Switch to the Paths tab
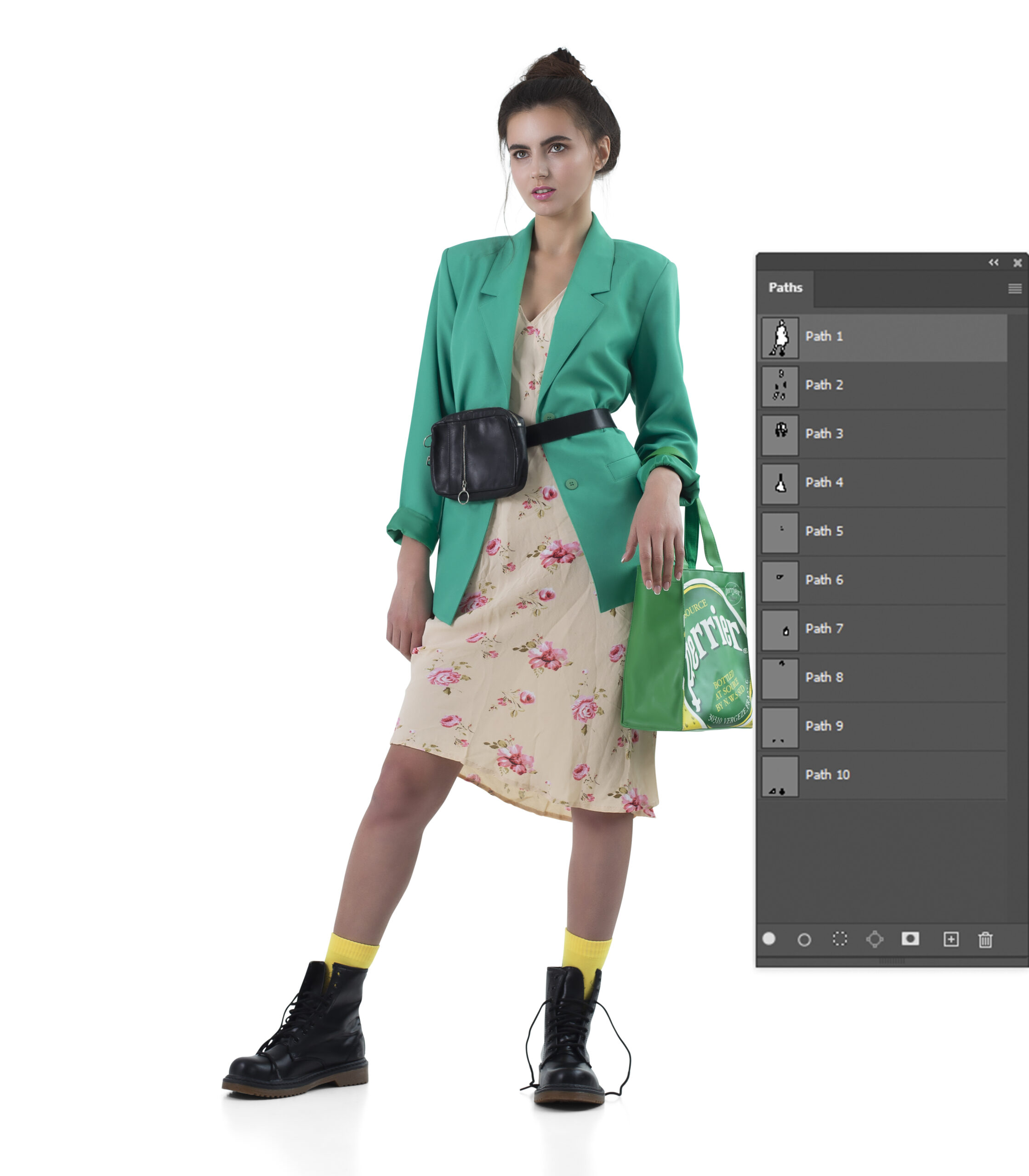 [785, 288]
